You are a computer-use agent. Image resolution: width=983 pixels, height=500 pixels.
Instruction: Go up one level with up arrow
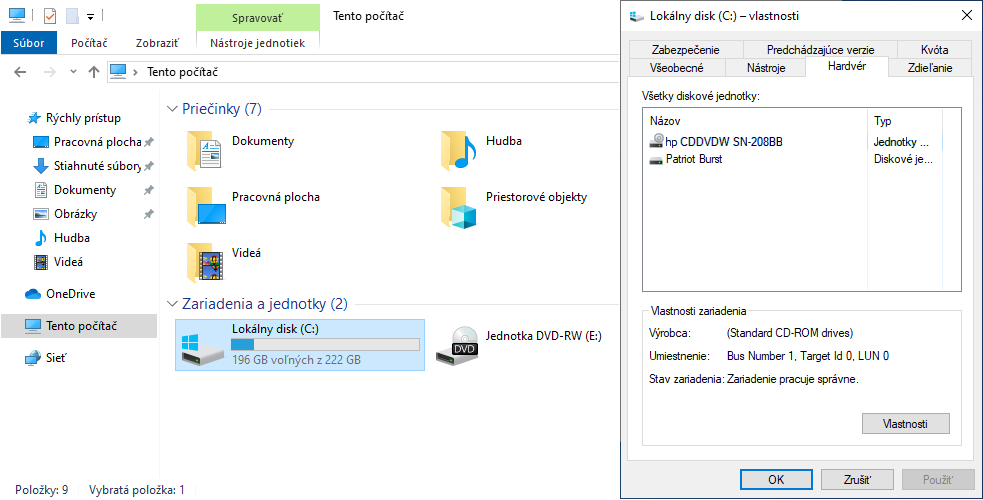(94, 72)
